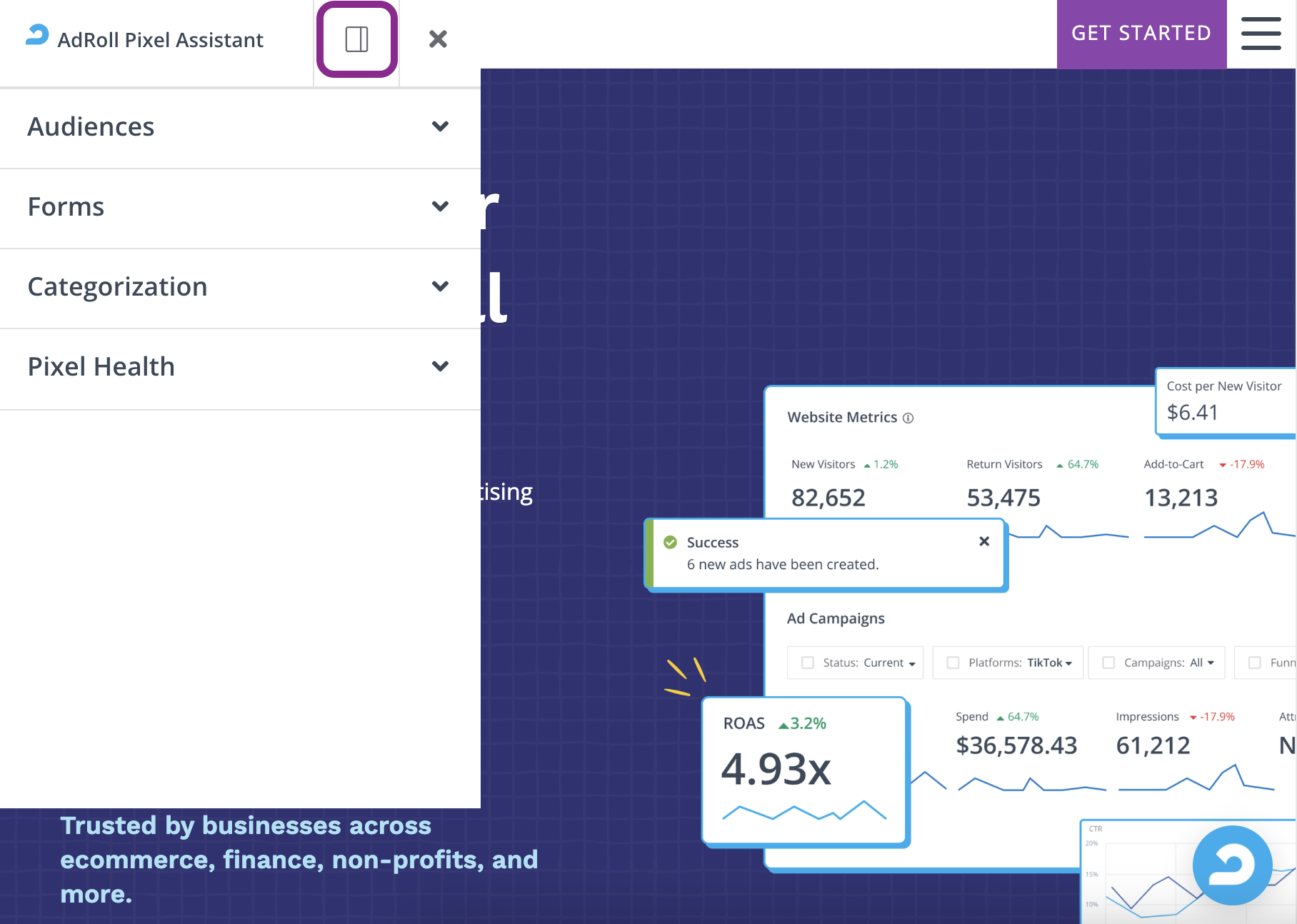
Task: Click the ROAS sparkline chart
Action: [x=804, y=810]
